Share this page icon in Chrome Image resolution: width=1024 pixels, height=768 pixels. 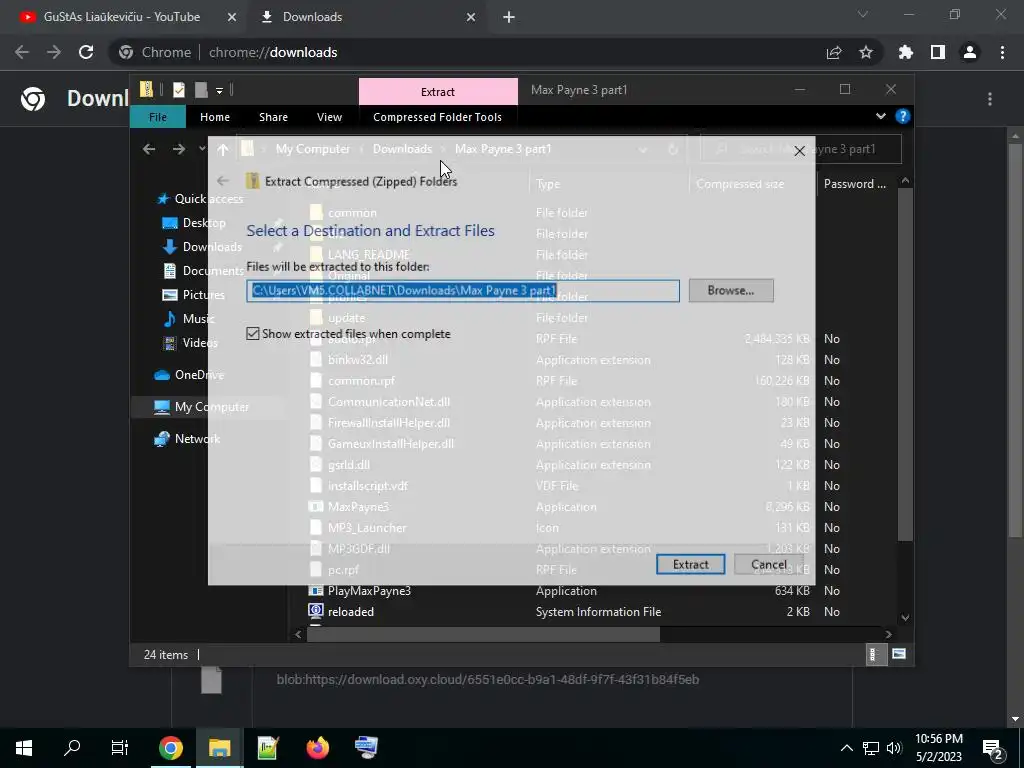[x=834, y=52]
